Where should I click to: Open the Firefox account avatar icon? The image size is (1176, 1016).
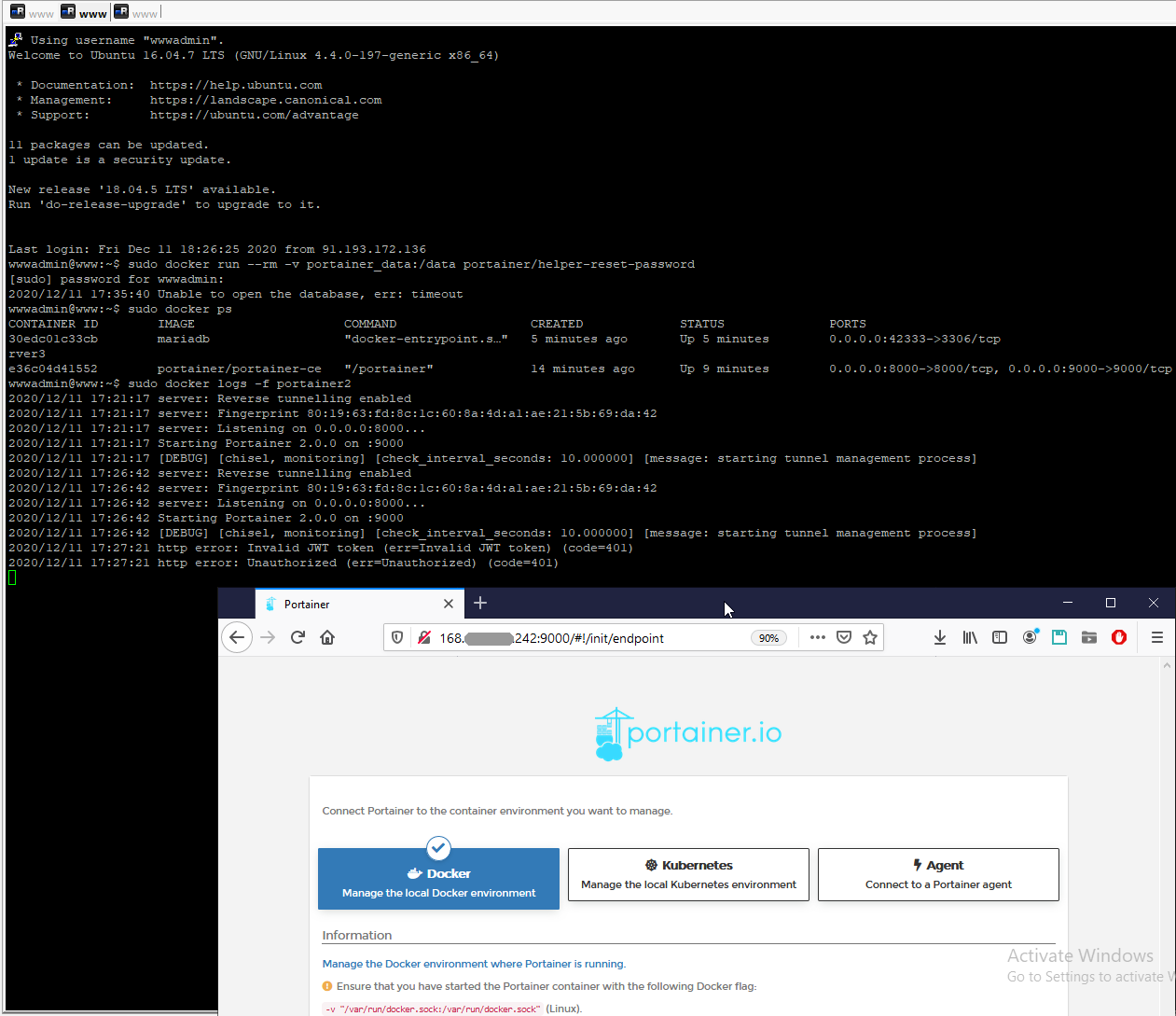click(x=1030, y=637)
